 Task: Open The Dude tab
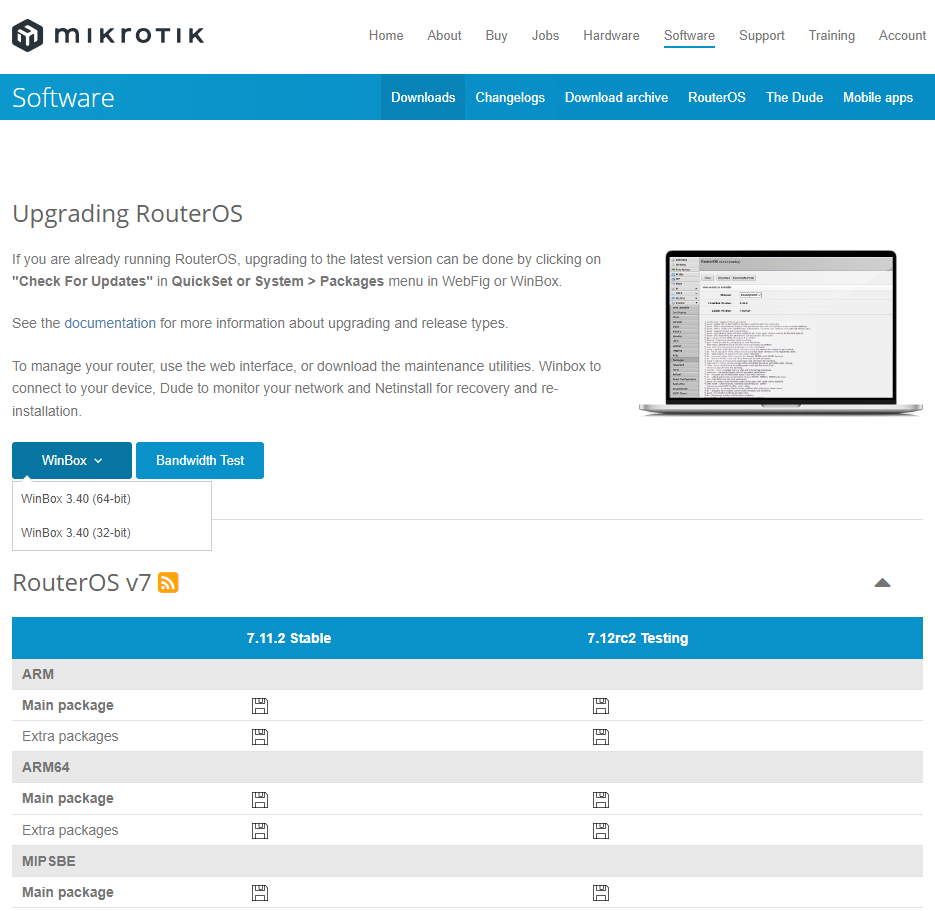[x=794, y=97]
